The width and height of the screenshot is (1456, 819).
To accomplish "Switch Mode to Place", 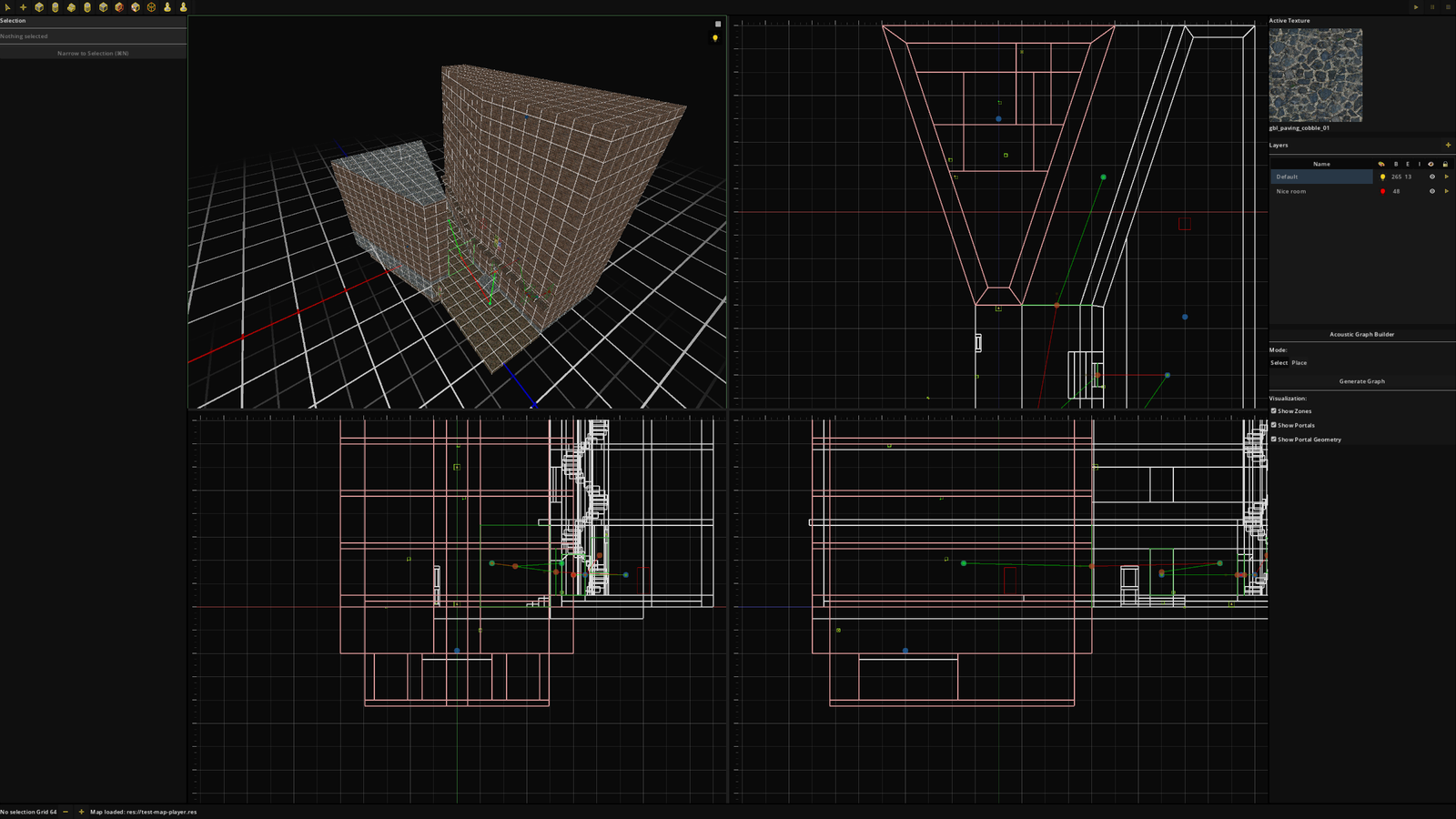I will tap(1299, 362).
